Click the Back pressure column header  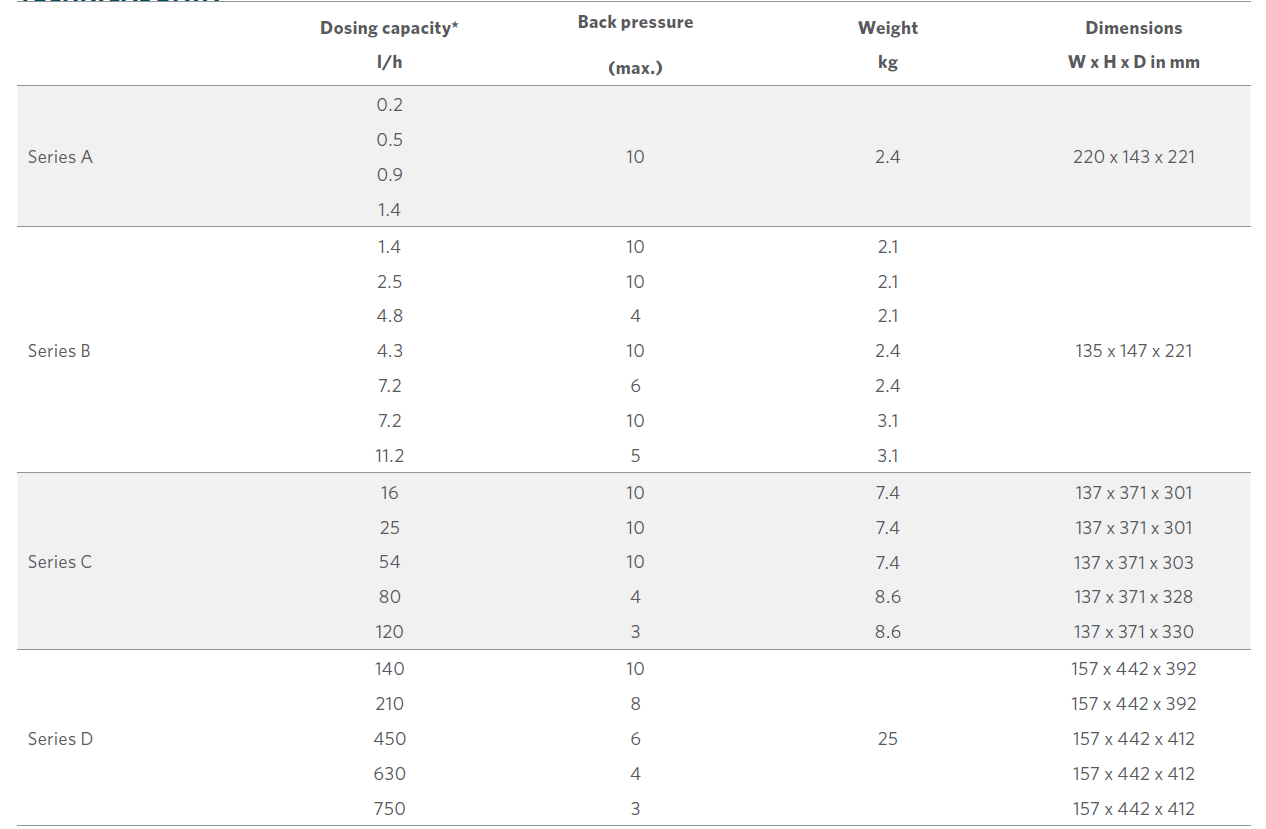635,44
